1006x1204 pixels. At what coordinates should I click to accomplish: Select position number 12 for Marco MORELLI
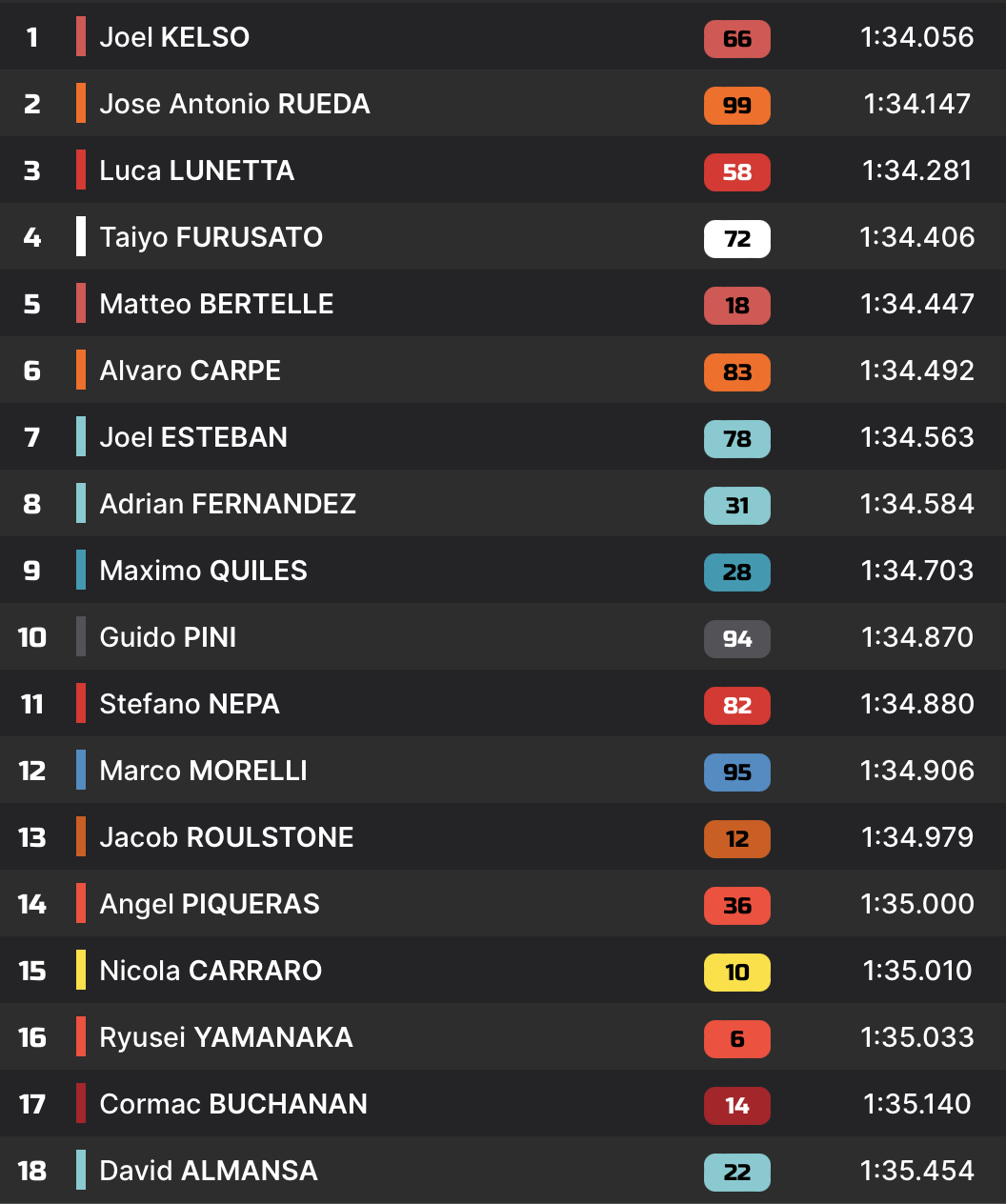[x=31, y=771]
